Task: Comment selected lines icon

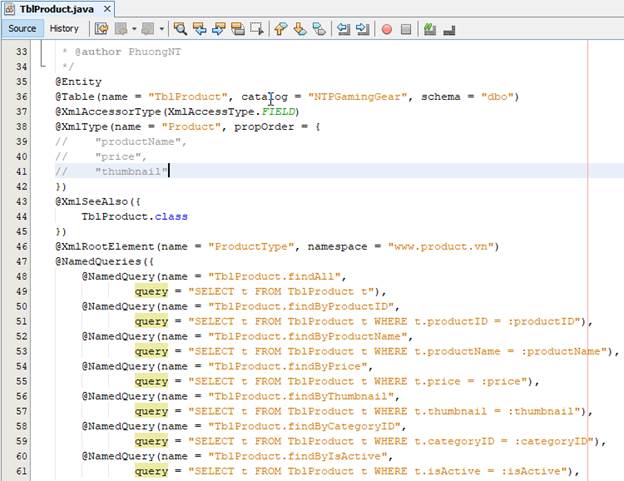Action: [429, 29]
